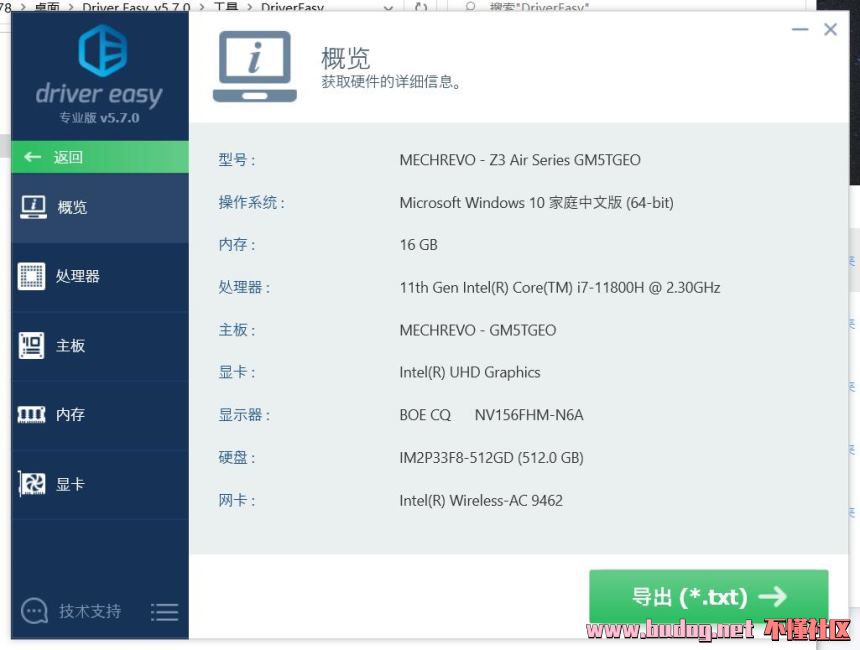The width and height of the screenshot is (860, 650).
Task: Click the 显卡 graphics card fan icon
Action: 32,483
